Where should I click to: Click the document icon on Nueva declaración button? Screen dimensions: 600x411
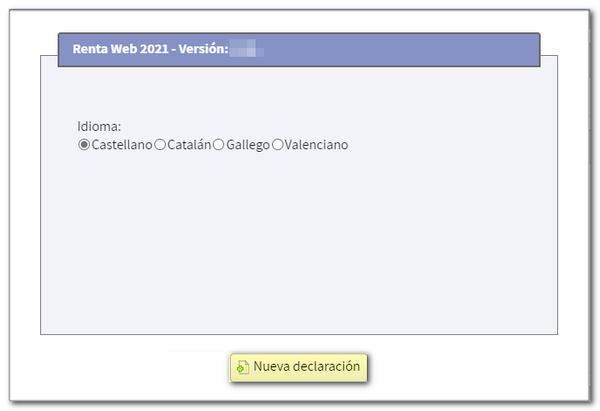(x=242, y=367)
